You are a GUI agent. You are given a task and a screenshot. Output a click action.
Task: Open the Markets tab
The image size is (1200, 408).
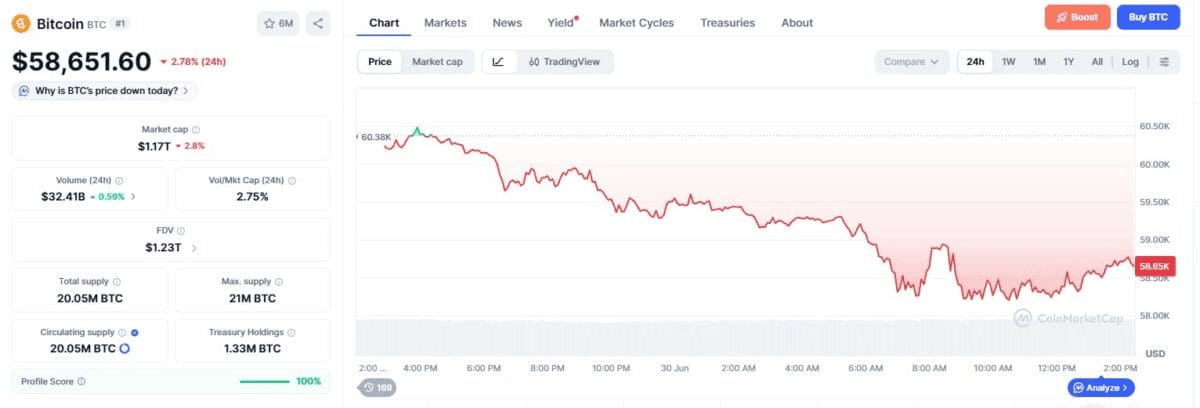[x=445, y=22]
